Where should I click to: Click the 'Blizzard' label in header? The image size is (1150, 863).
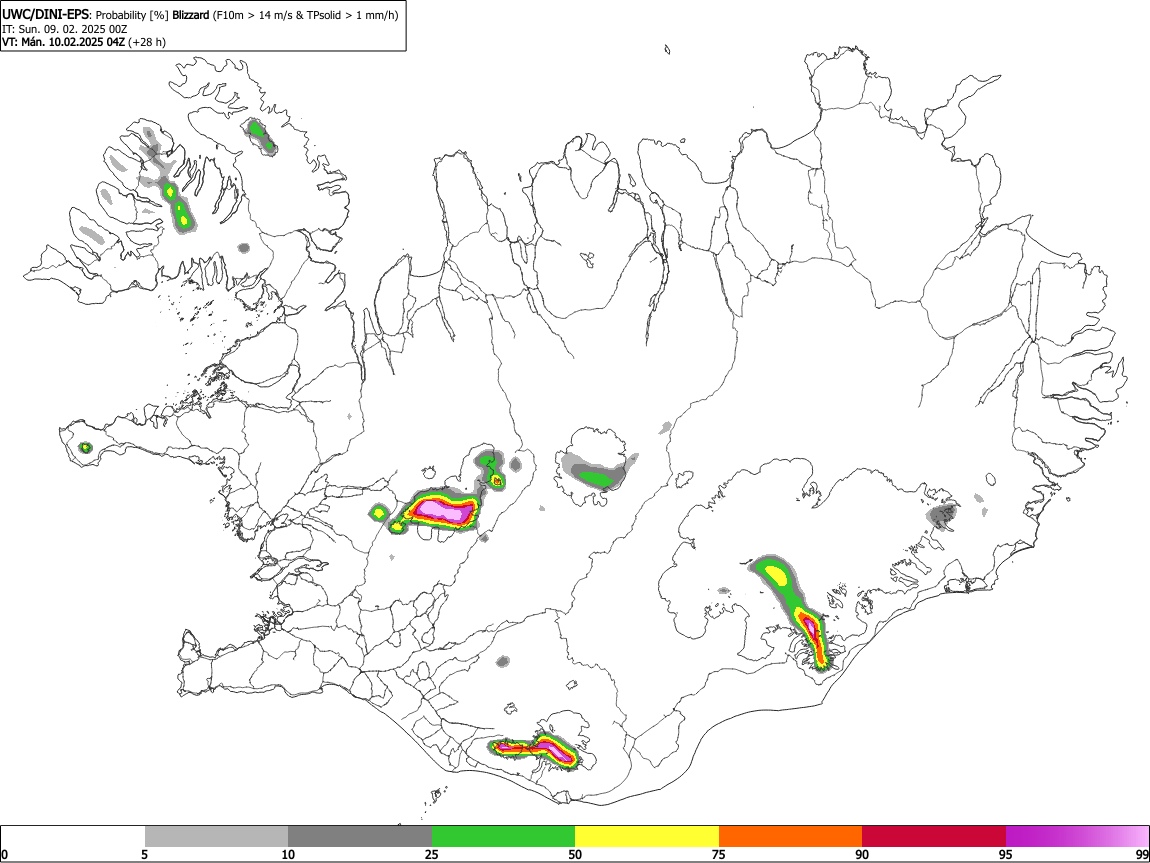(191, 15)
